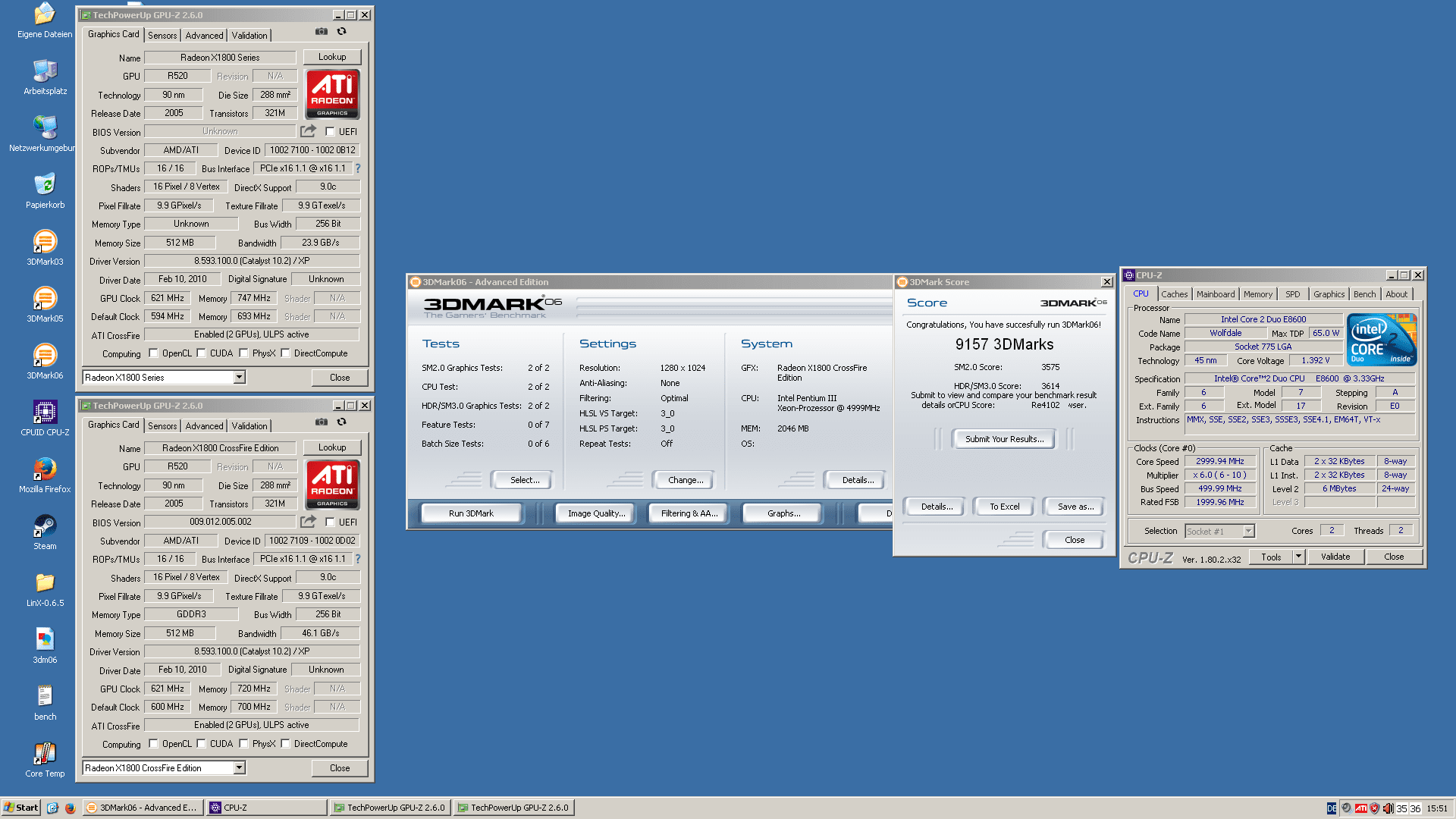Open the CPU-Z Tools dropdown arrow
This screenshot has height=819, width=1456.
tap(1298, 557)
